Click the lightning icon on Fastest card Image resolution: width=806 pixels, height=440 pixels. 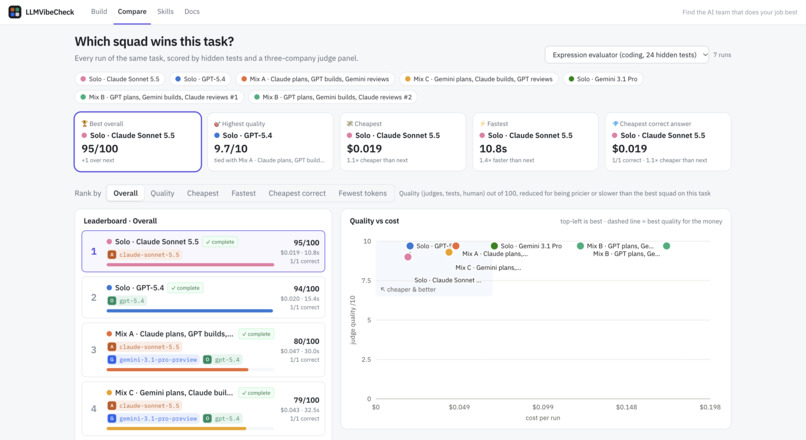482,123
